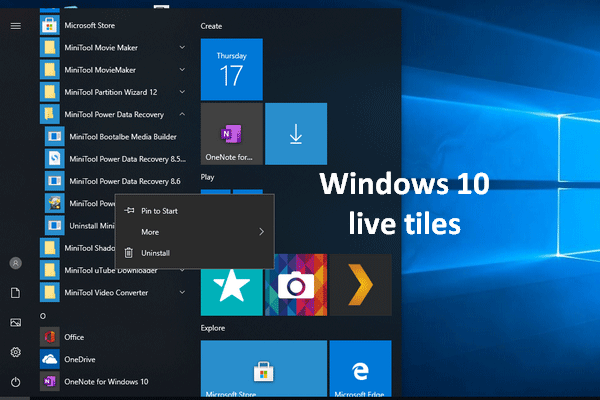Screen dimensions: 600x400
Task: Open MiniTool Partition Wizard 12 folder label
Action: [x=111, y=92]
